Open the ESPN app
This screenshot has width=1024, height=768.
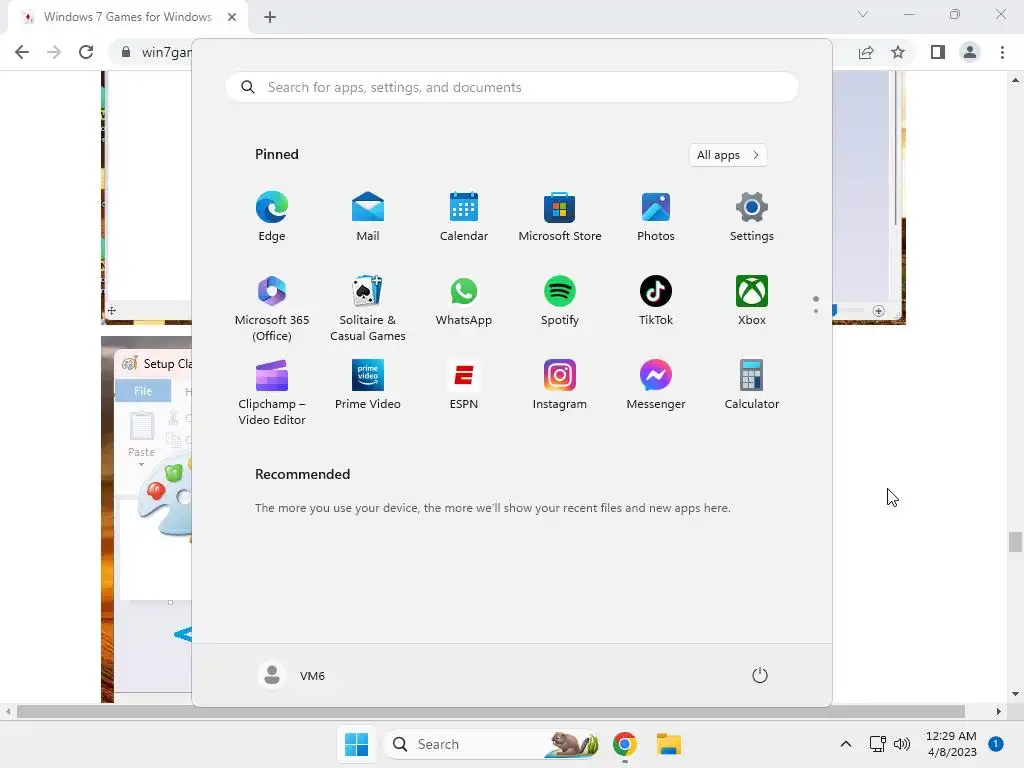pos(464,386)
